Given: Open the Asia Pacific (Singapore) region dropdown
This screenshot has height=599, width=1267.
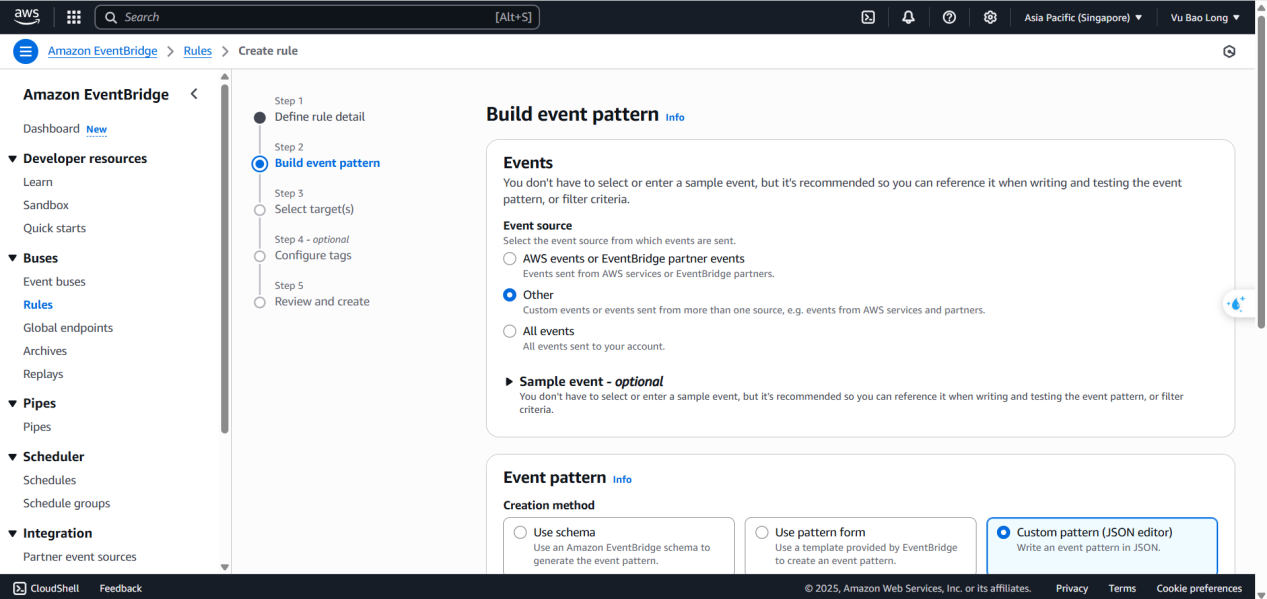Looking at the screenshot, I should (x=1083, y=17).
